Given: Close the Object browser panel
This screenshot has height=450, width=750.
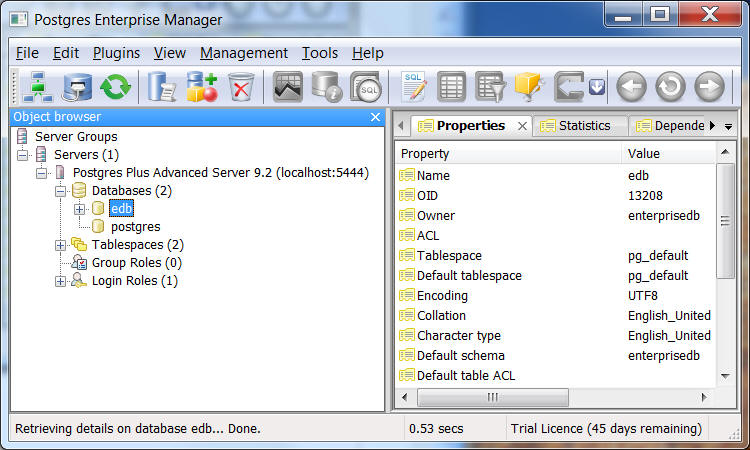Looking at the screenshot, I should point(375,117).
